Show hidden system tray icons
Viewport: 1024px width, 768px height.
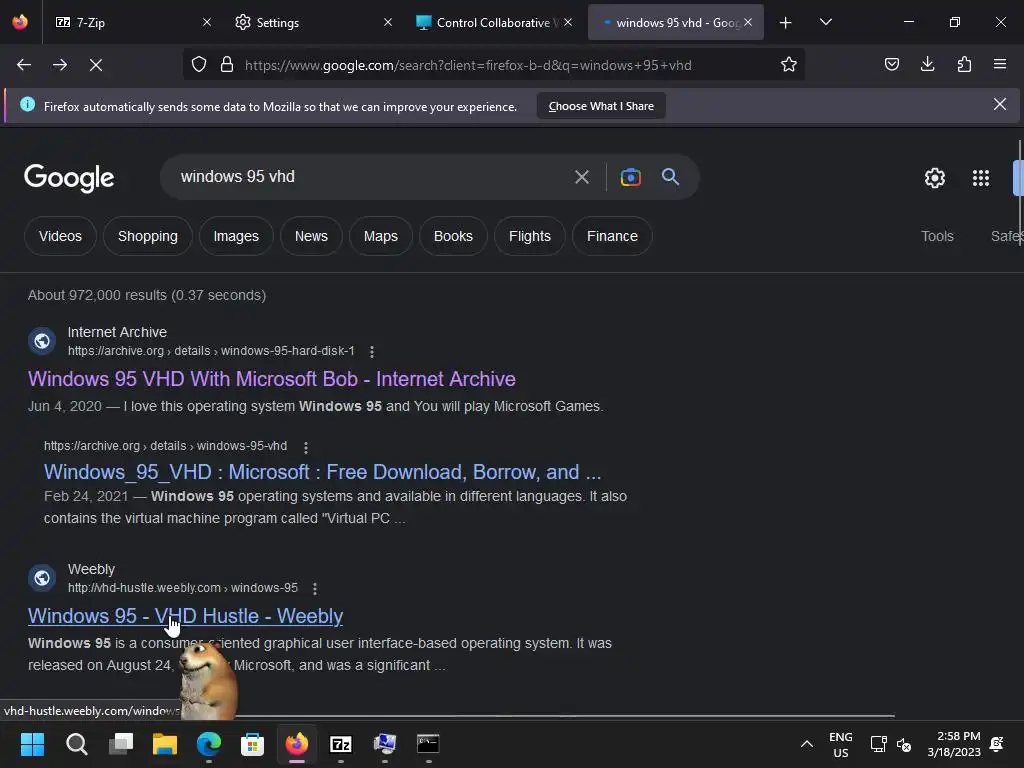[x=807, y=744]
